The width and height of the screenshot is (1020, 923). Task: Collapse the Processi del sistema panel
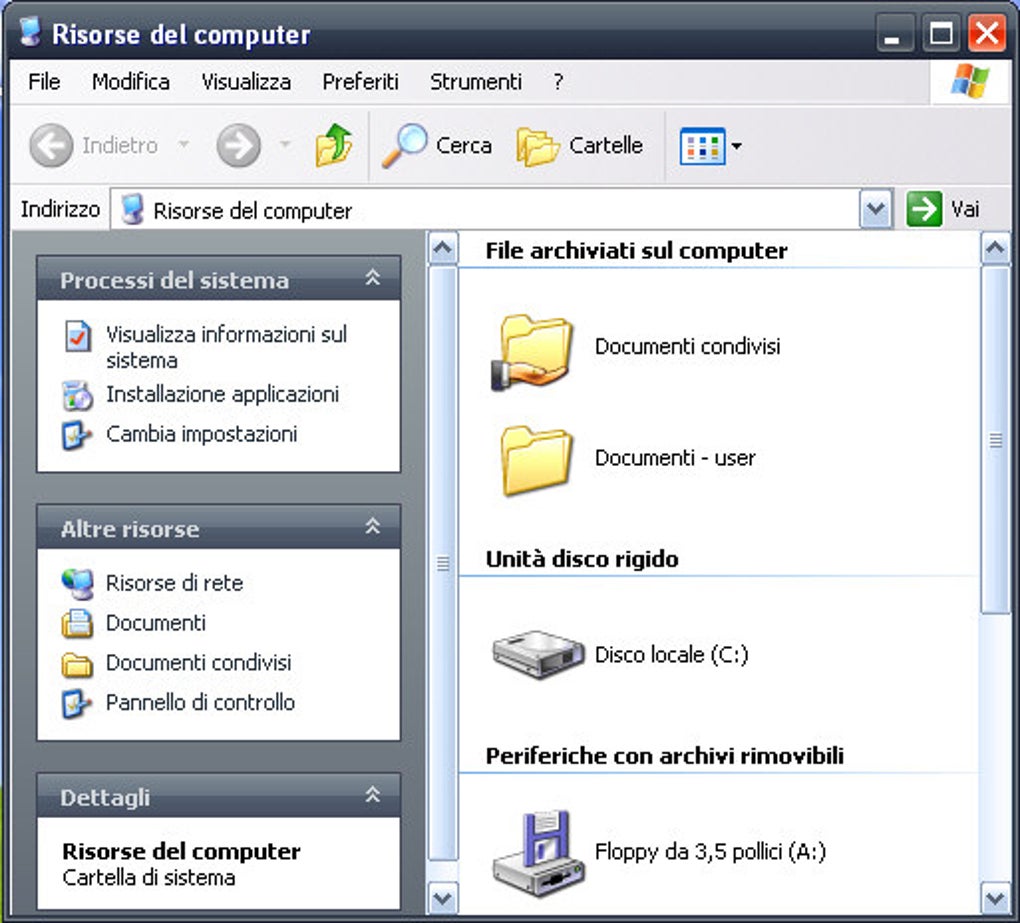372,278
